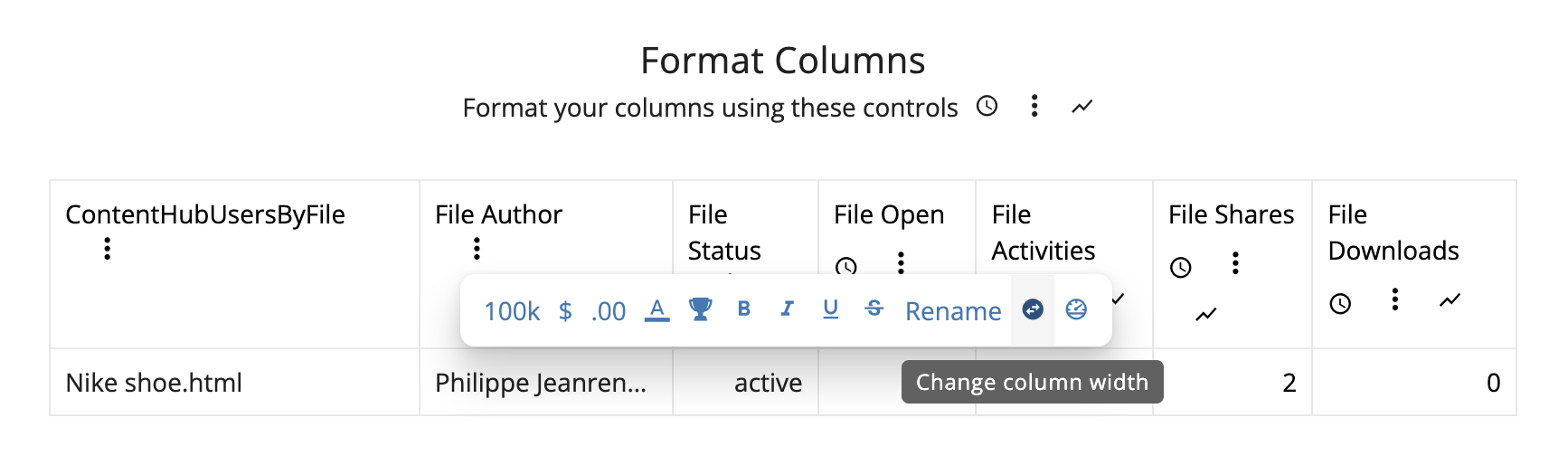
Task: Click trend line icon under File Shares
Action: [1206, 315]
